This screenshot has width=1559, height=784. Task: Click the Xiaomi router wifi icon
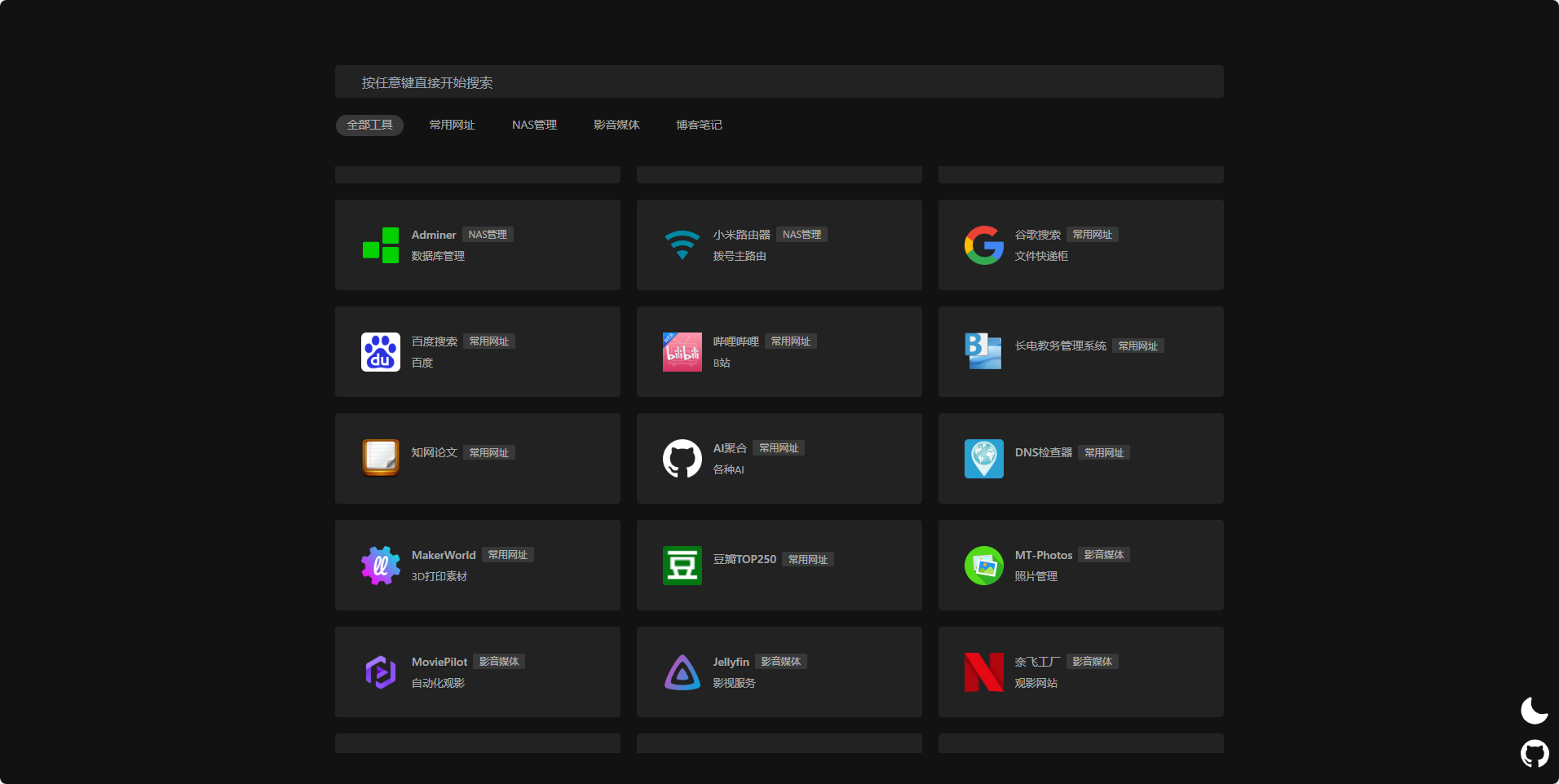[682, 245]
